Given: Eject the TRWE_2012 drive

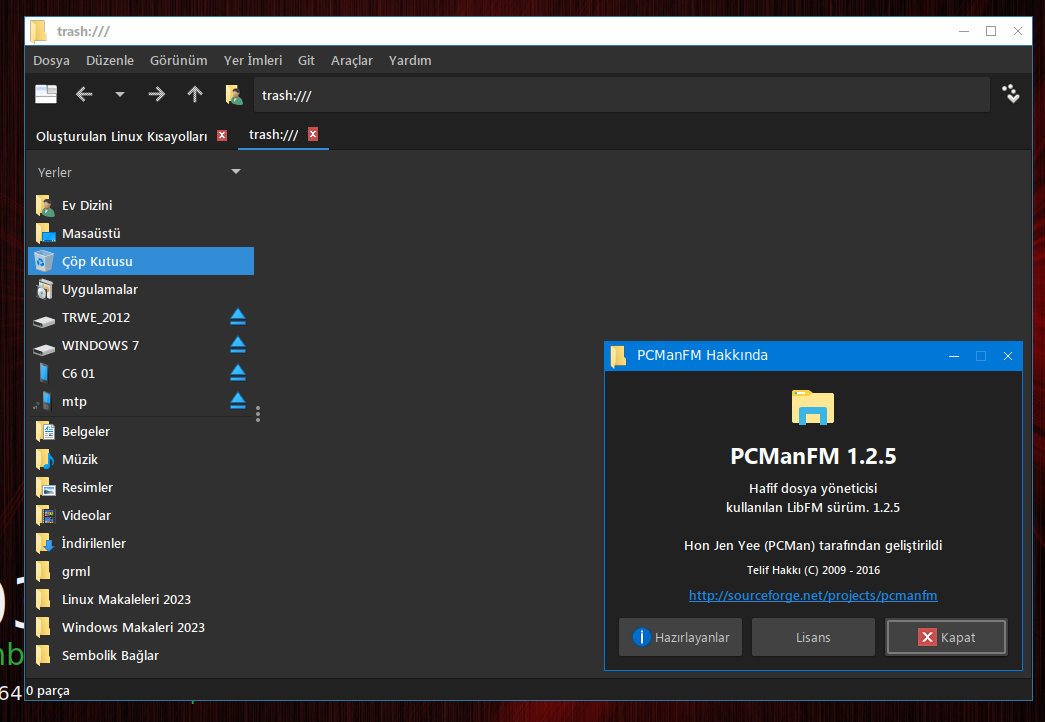Looking at the screenshot, I should click(x=238, y=317).
